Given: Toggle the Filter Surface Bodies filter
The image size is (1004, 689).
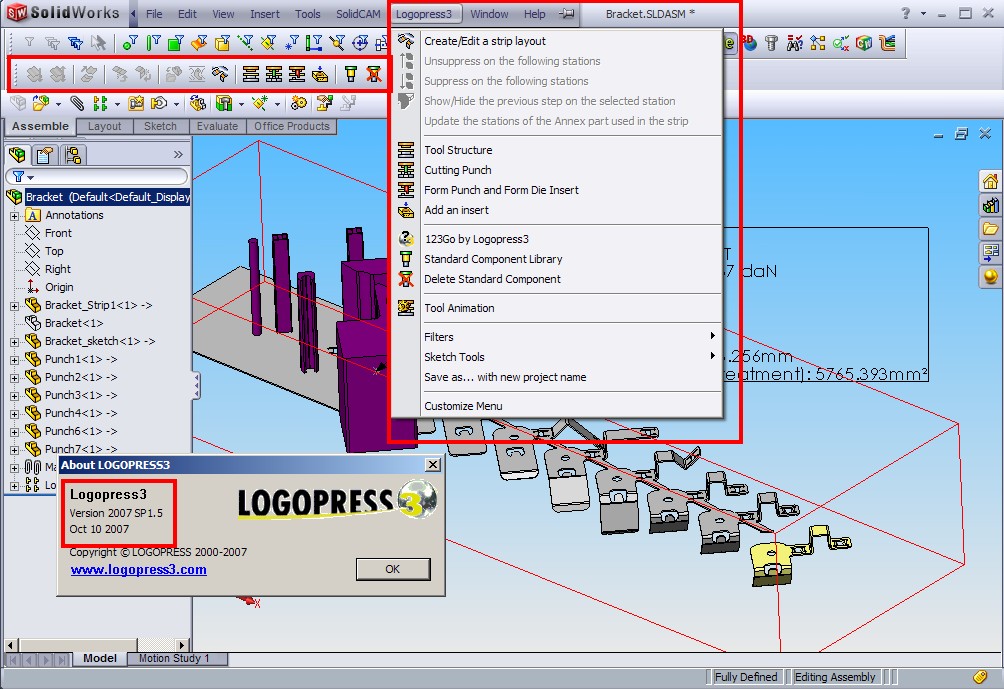Looking at the screenshot, I should [199, 43].
